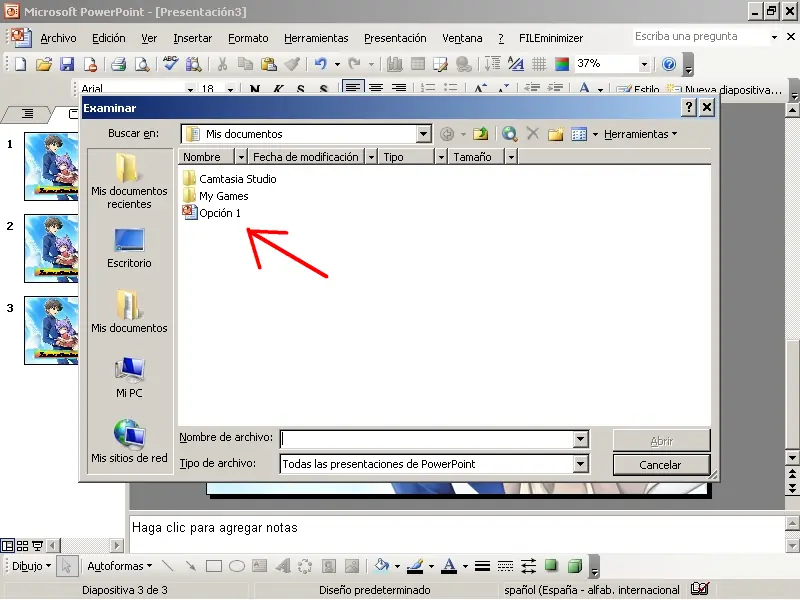The width and height of the screenshot is (800, 600).
Task: Click the Print Preview icon
Action: 142,64
